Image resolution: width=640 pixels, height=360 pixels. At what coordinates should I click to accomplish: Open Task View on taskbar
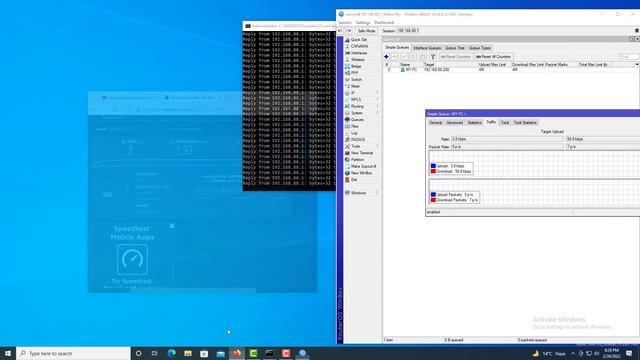(x=155, y=353)
